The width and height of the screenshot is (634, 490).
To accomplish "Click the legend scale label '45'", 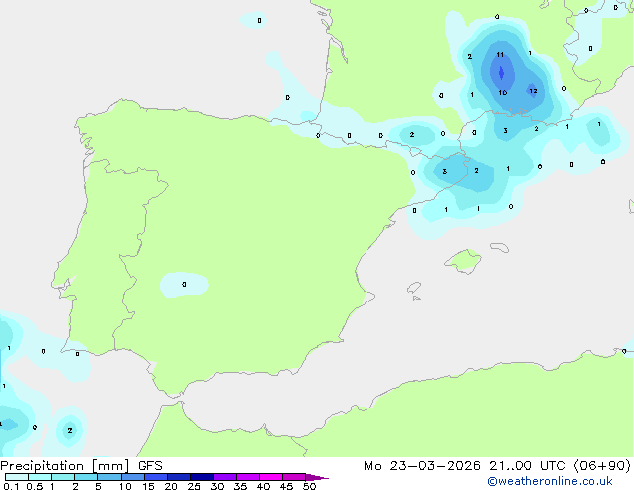I will pos(286,486).
